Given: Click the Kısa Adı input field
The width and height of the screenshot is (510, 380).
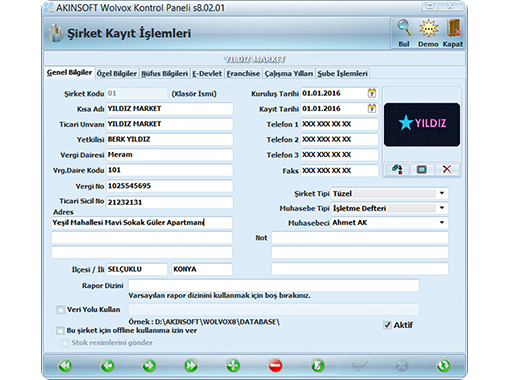Looking at the screenshot, I should click(170, 109).
